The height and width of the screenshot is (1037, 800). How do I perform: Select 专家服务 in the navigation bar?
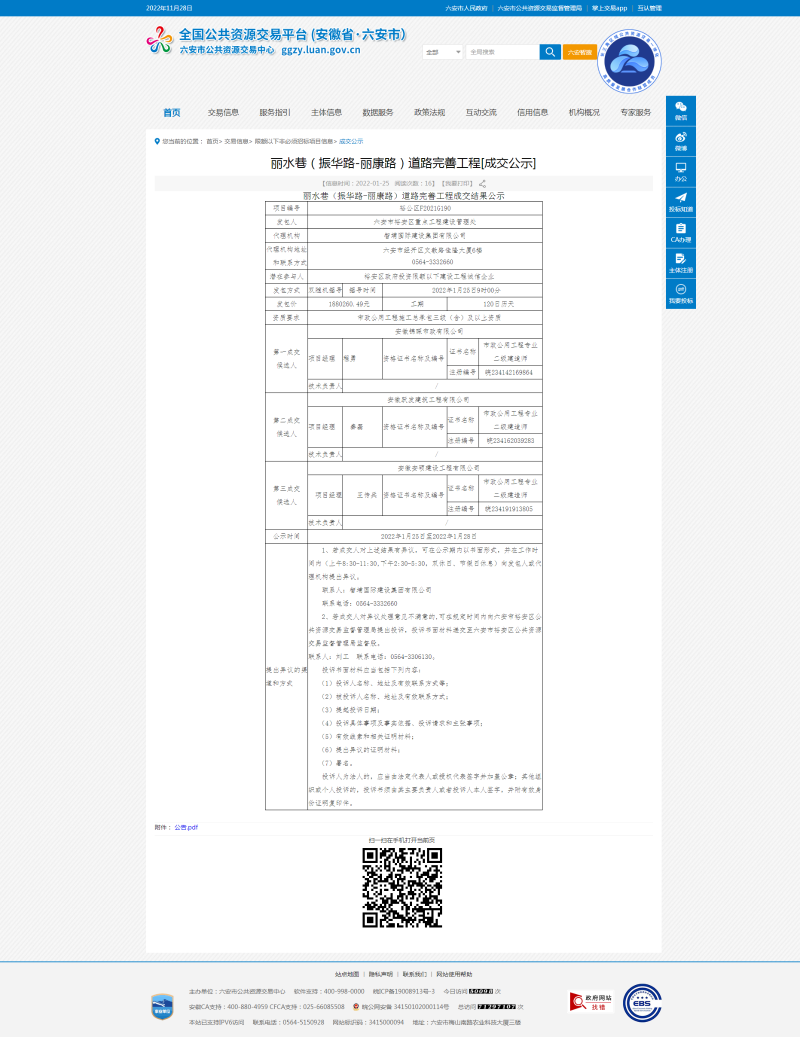click(x=635, y=113)
